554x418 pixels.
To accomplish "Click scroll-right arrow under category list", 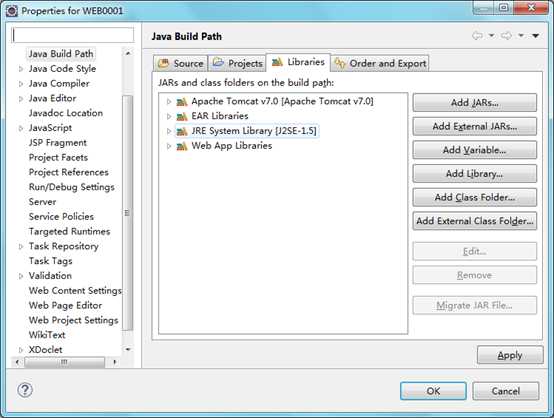I will (114, 362).
